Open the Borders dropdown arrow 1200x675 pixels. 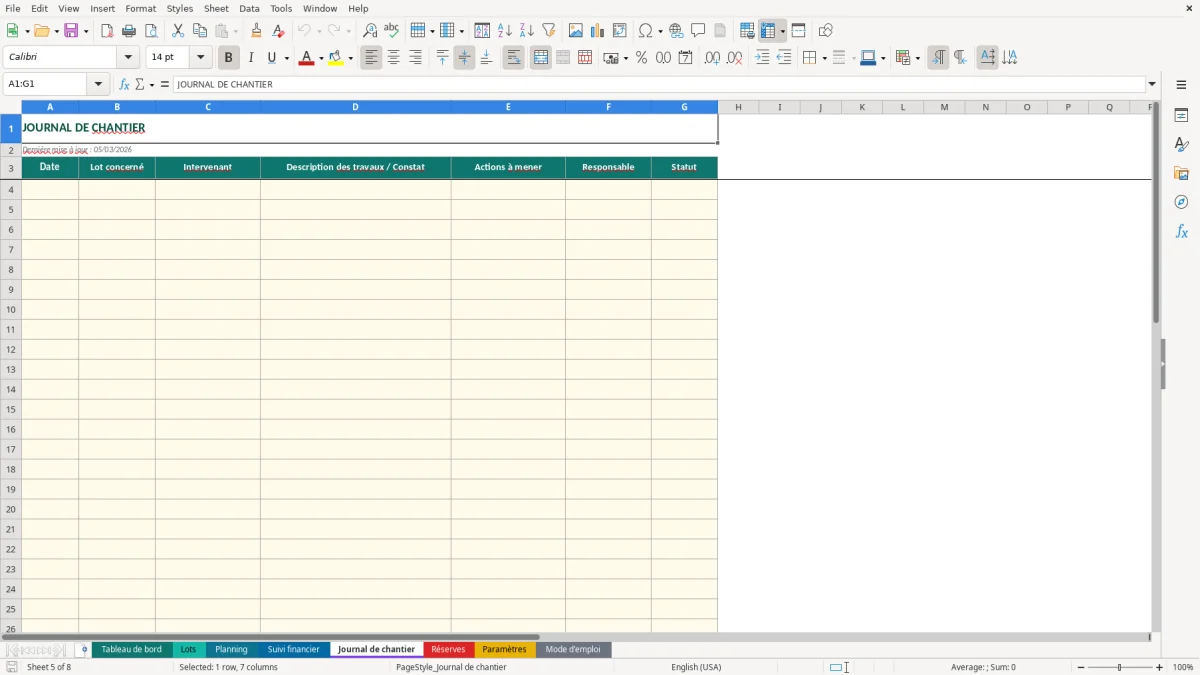click(824, 58)
